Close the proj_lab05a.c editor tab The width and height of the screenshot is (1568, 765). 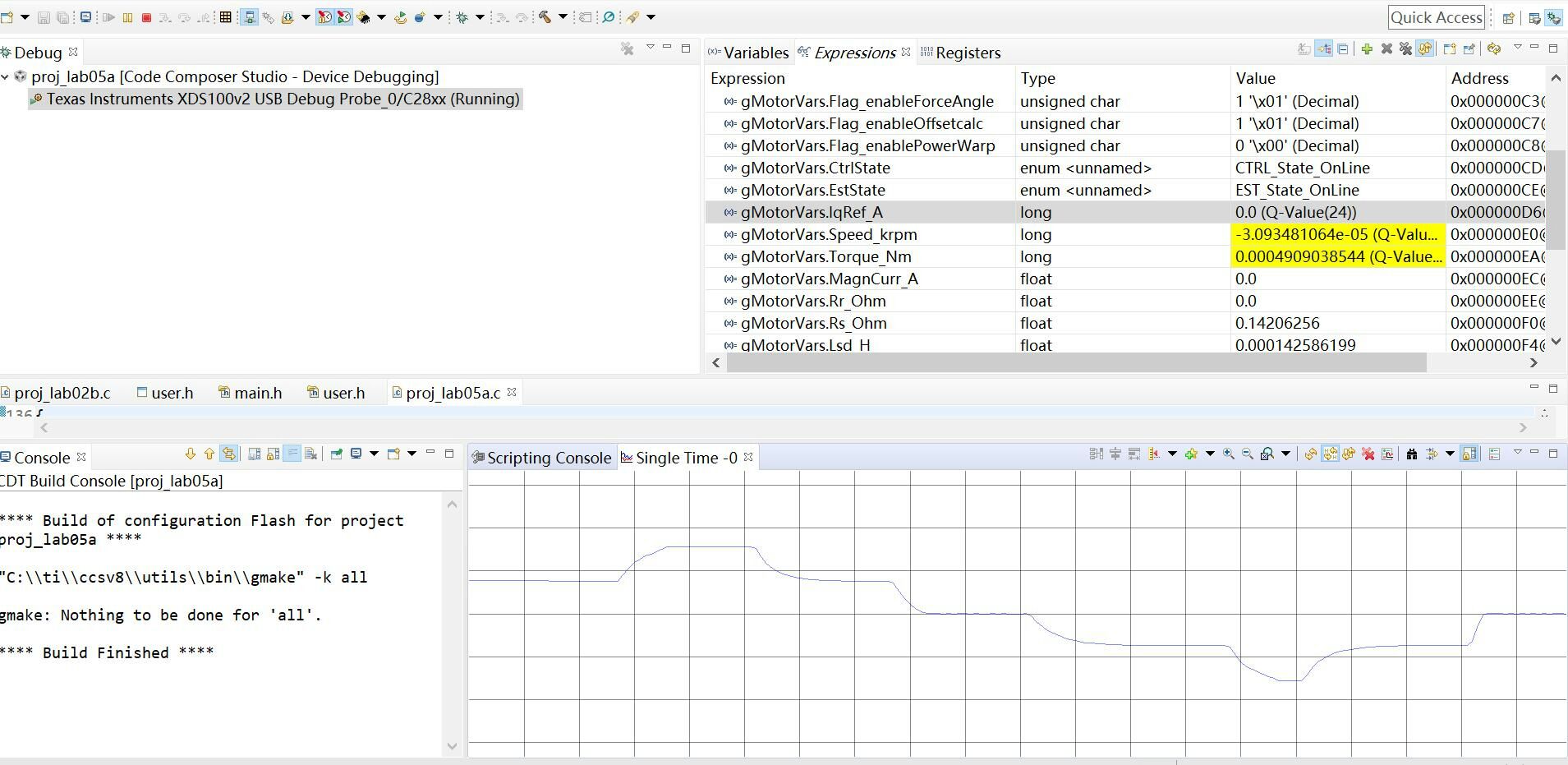click(x=512, y=392)
